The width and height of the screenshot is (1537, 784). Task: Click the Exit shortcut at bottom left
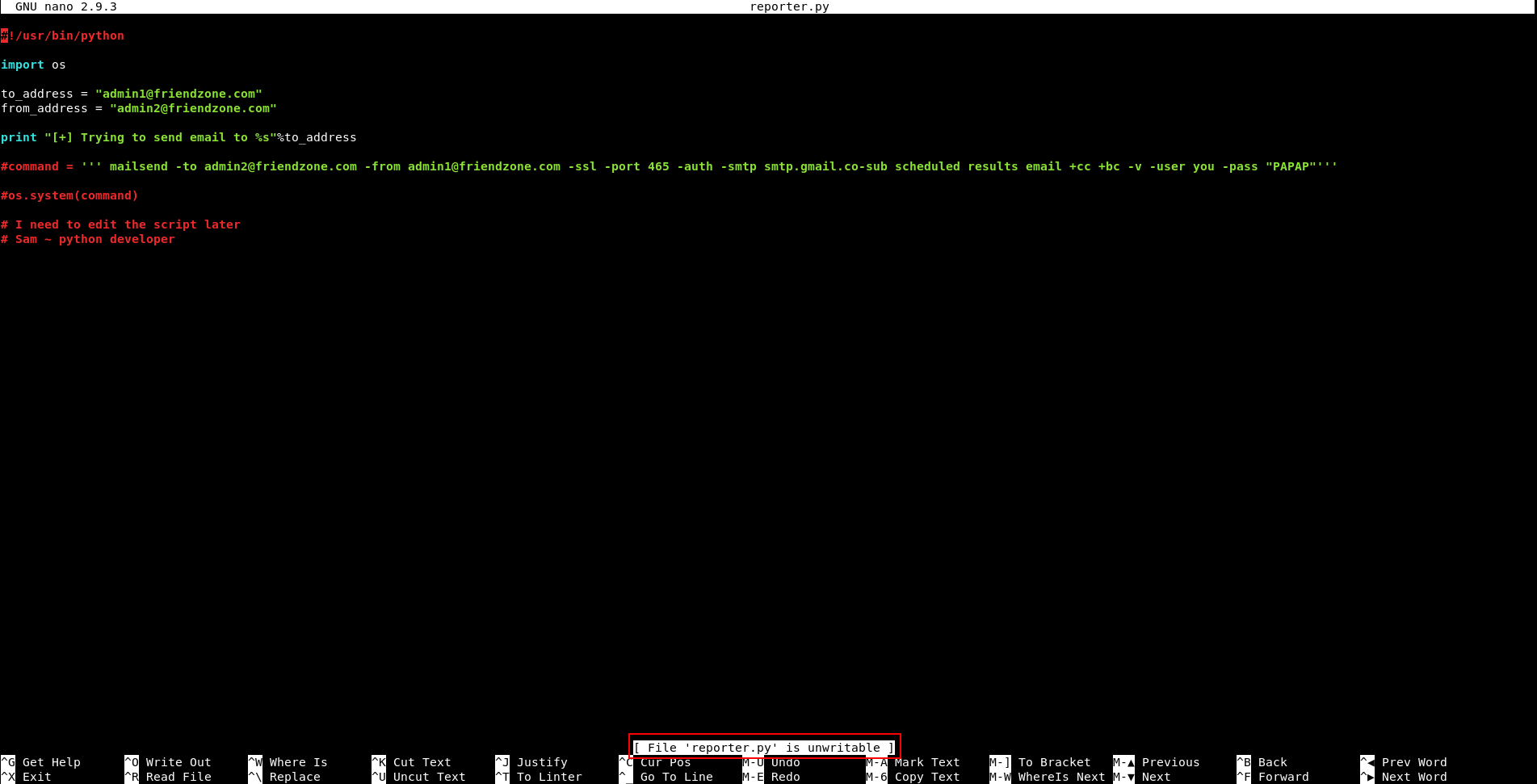[36, 777]
